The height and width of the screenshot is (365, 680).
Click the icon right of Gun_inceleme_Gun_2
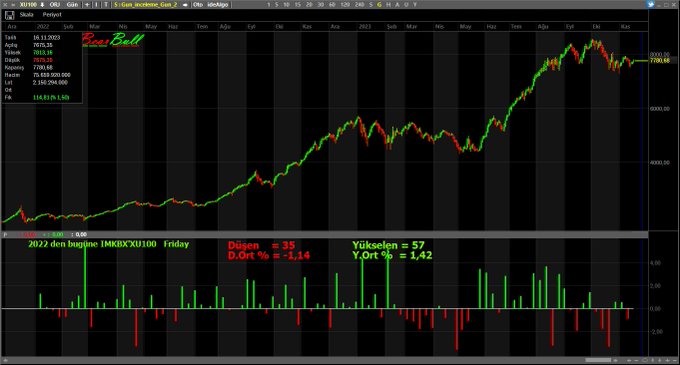(x=185, y=5)
